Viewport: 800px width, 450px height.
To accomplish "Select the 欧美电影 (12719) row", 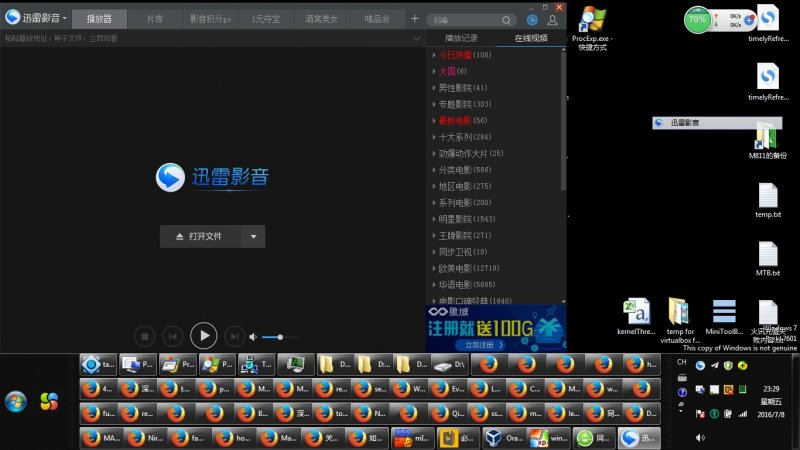I will [x=494, y=268].
